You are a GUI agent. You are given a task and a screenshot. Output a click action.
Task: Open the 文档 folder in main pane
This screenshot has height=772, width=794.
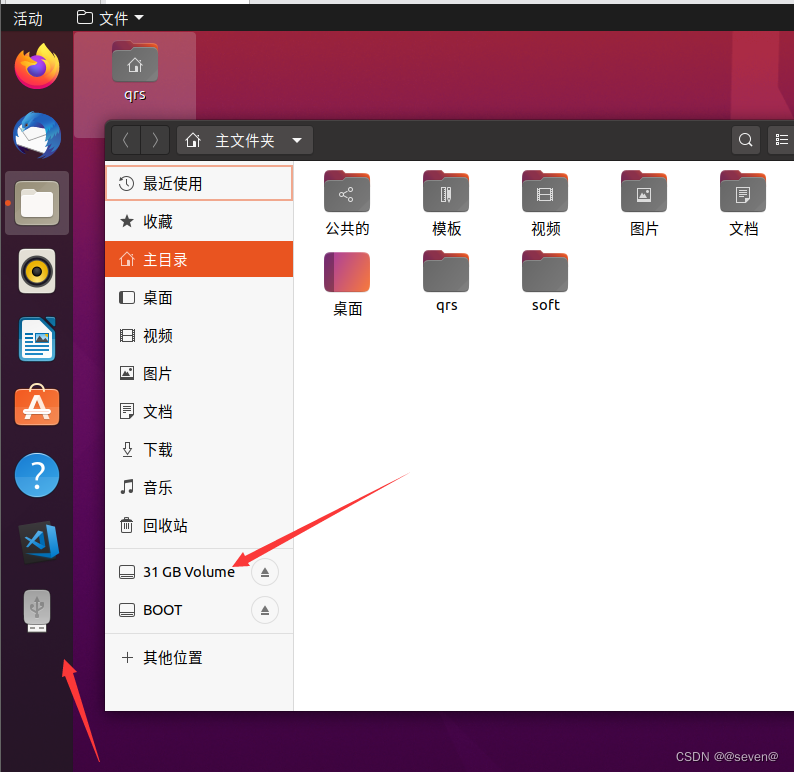point(743,204)
